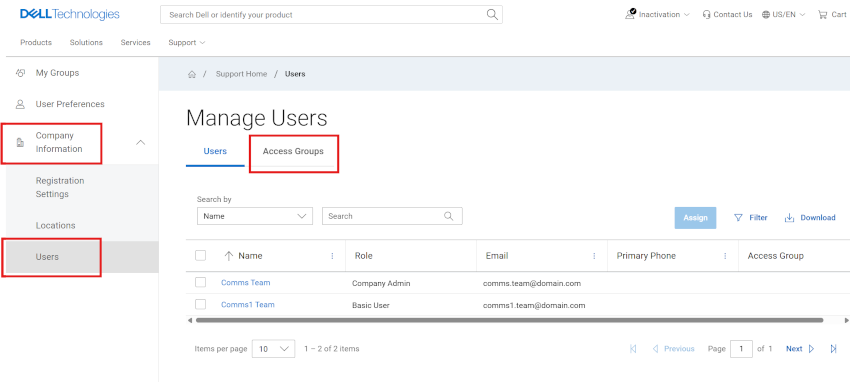Select all users with header checkbox
The width and height of the screenshot is (850, 382).
point(201,255)
